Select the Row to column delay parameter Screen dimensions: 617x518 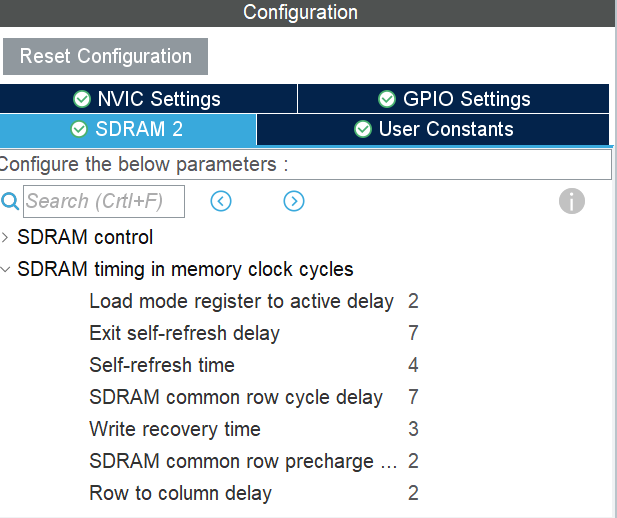pyautogui.click(x=180, y=493)
